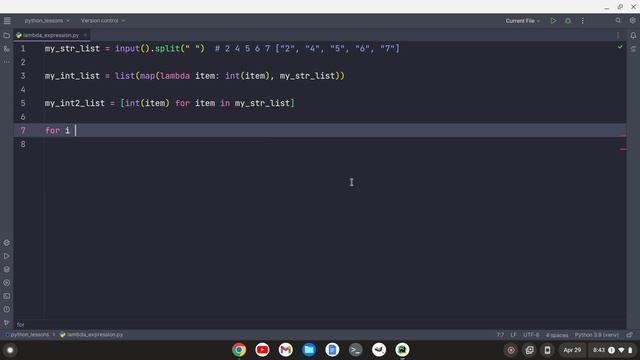The image size is (640, 360).
Task: Open Search Everywhere magnifier icon
Action: [x=618, y=20]
